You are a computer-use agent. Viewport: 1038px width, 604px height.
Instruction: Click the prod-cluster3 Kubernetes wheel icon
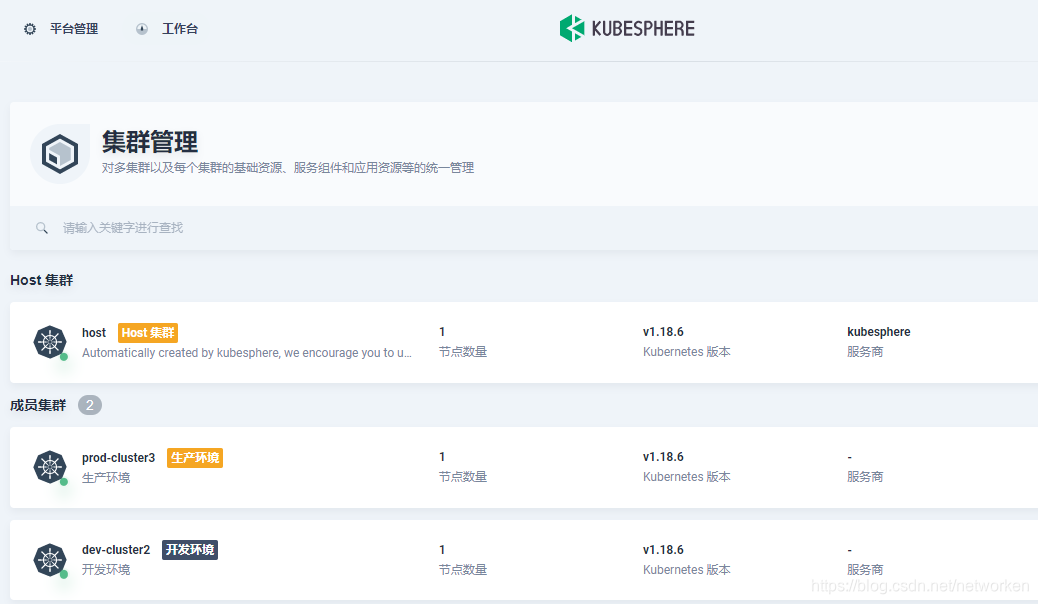(50, 467)
